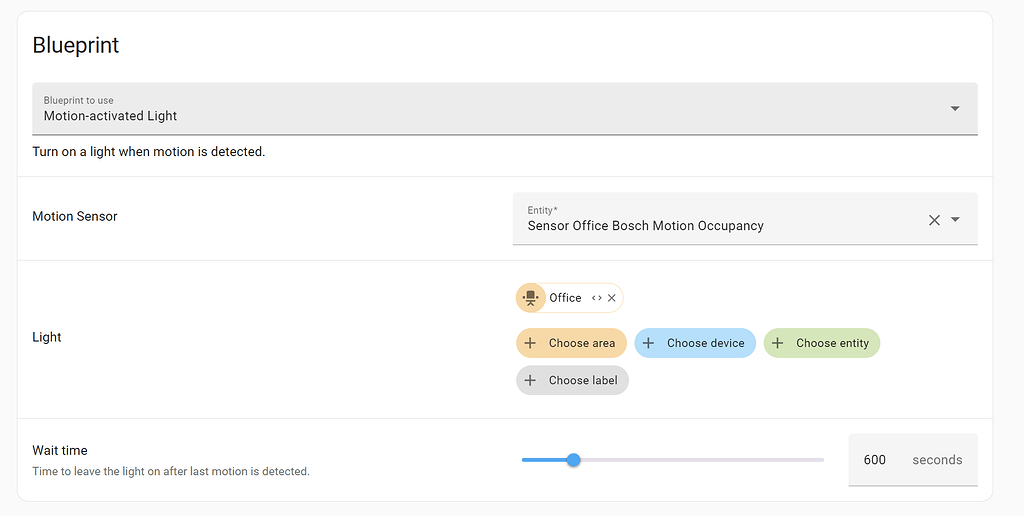Click the plus icon in Choose device

click(648, 343)
